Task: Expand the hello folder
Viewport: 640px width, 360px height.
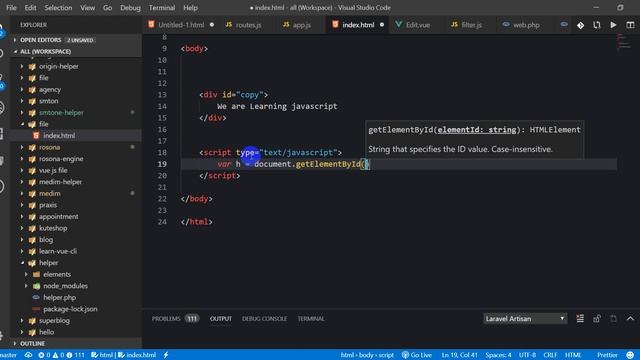Action: (x=46, y=332)
